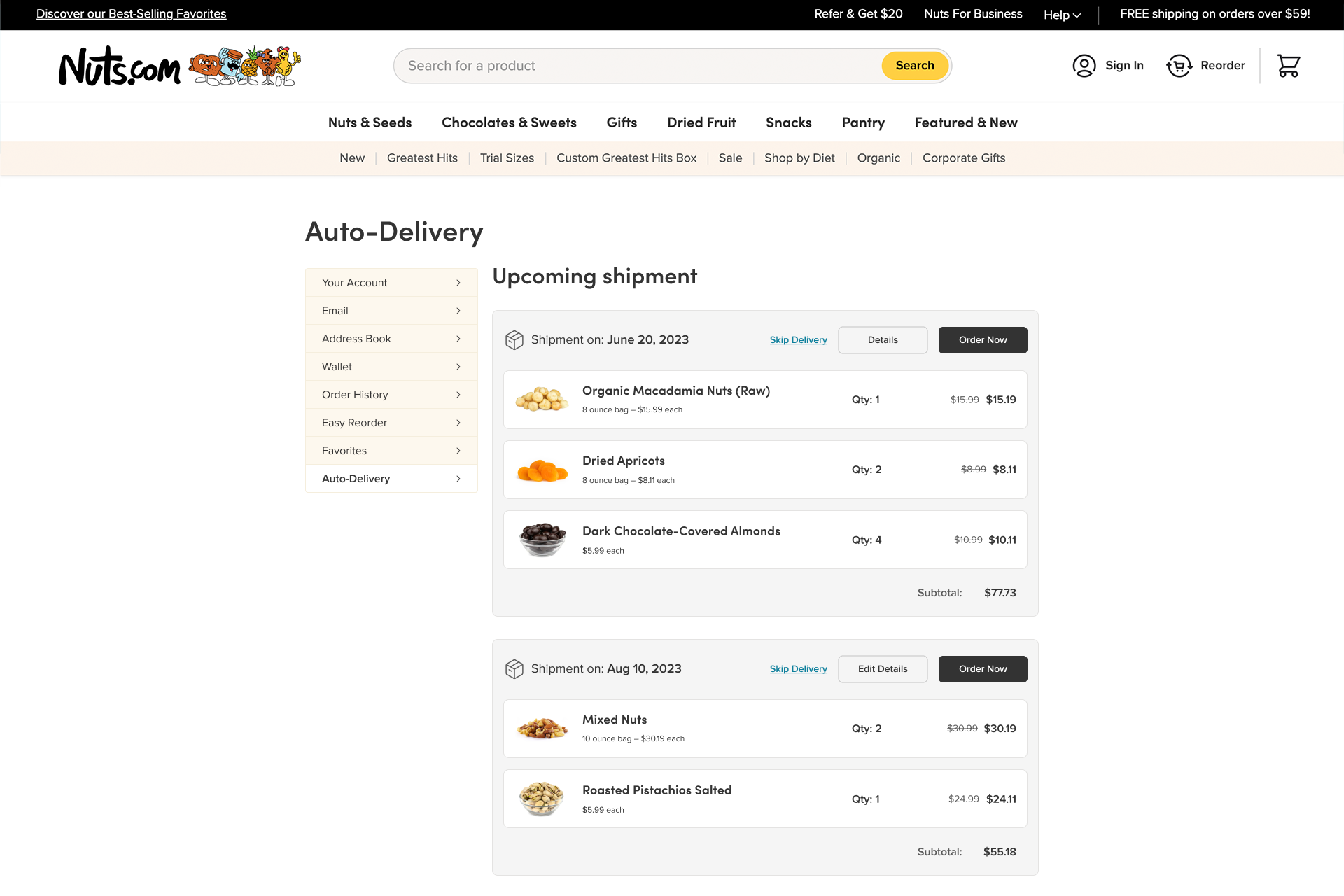This screenshot has height=896, width=1344.
Task: Open the shopping cart icon
Action: pyautogui.click(x=1289, y=66)
